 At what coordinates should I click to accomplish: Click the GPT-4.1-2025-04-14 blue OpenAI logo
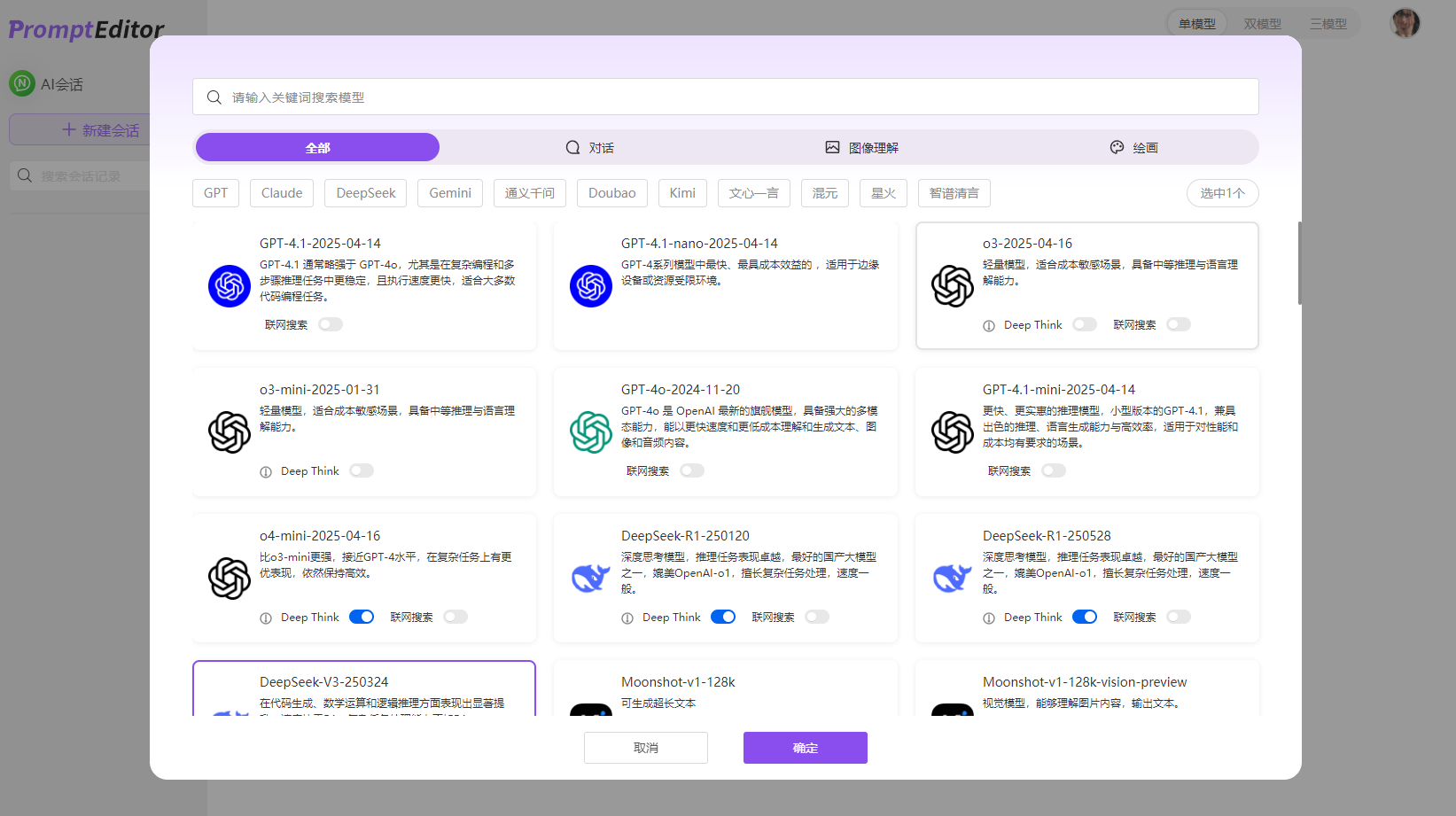pos(230,286)
